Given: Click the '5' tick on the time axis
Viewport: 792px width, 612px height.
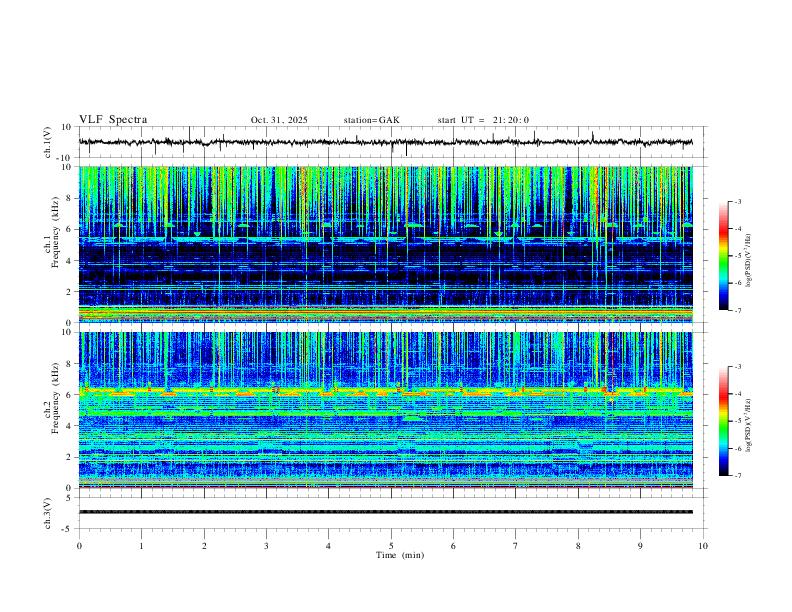Looking at the screenshot, I should coord(391,546).
